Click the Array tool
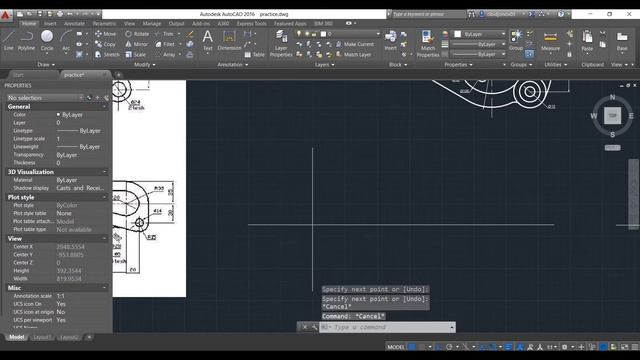 pos(165,54)
